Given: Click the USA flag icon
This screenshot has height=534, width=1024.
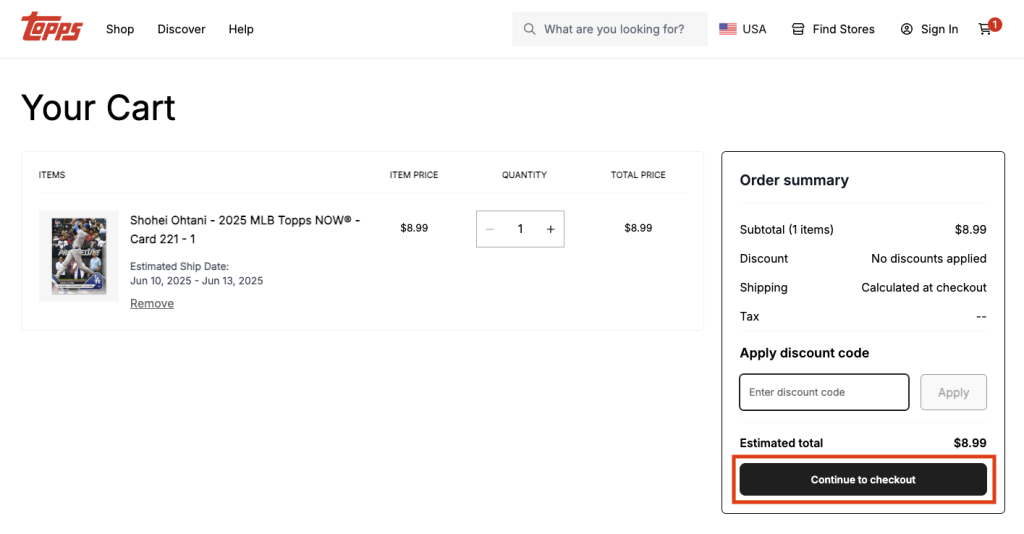Looking at the screenshot, I should click(728, 29).
